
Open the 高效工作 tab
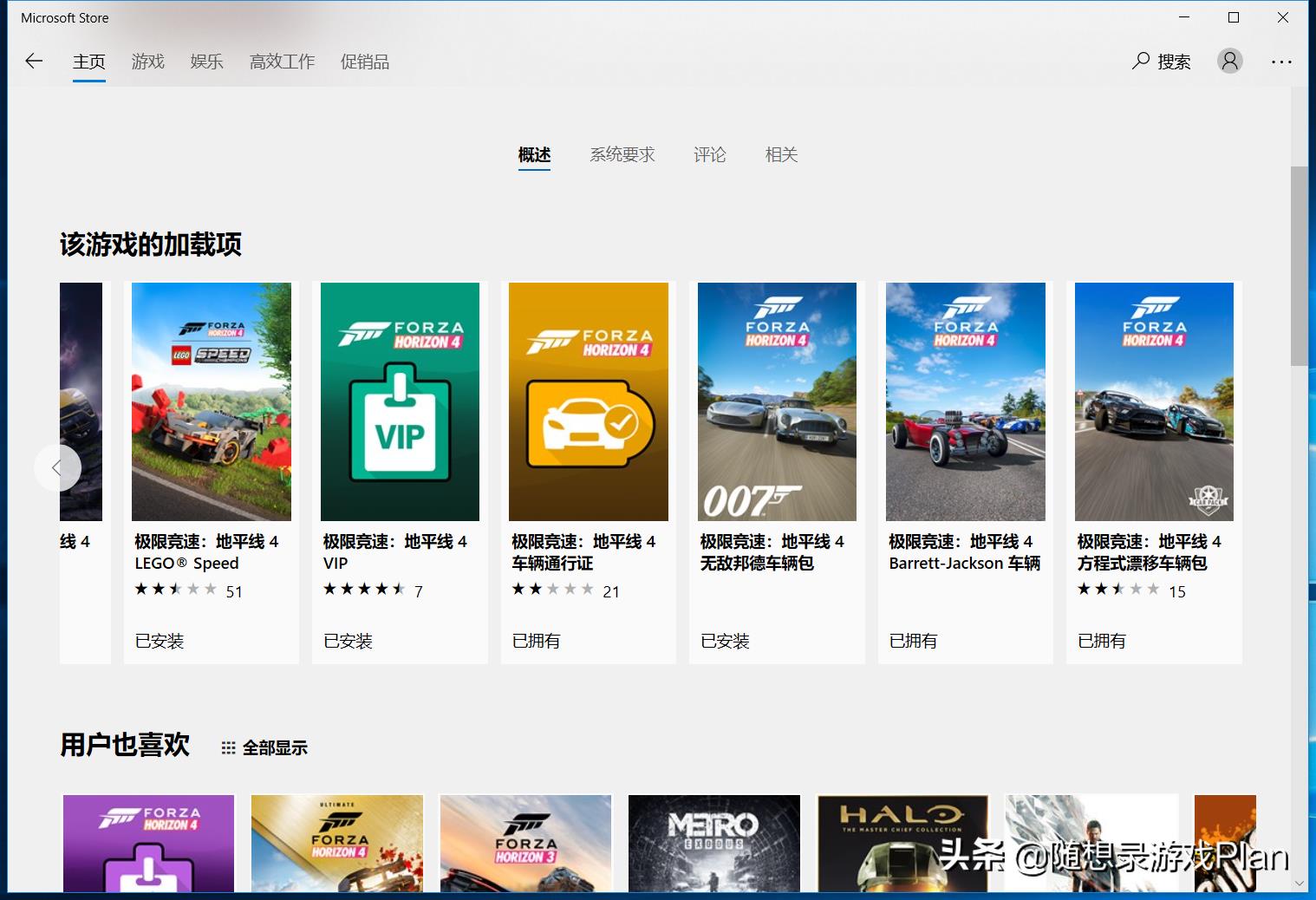tap(282, 62)
